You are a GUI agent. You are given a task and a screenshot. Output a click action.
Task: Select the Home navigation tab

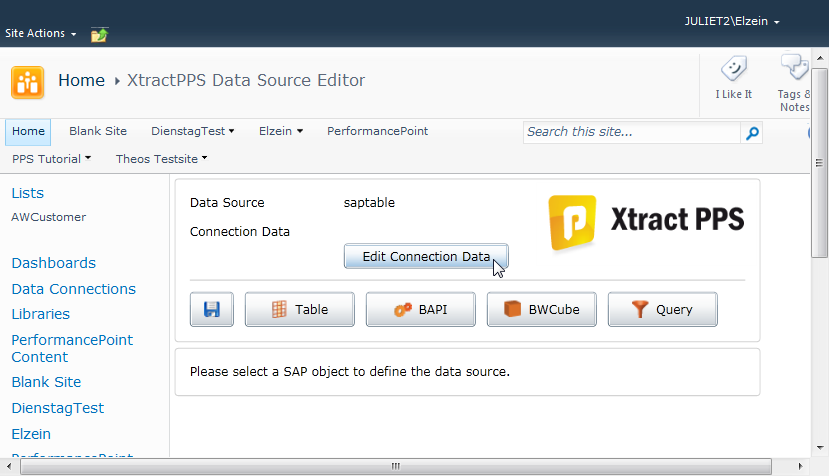pos(28,132)
